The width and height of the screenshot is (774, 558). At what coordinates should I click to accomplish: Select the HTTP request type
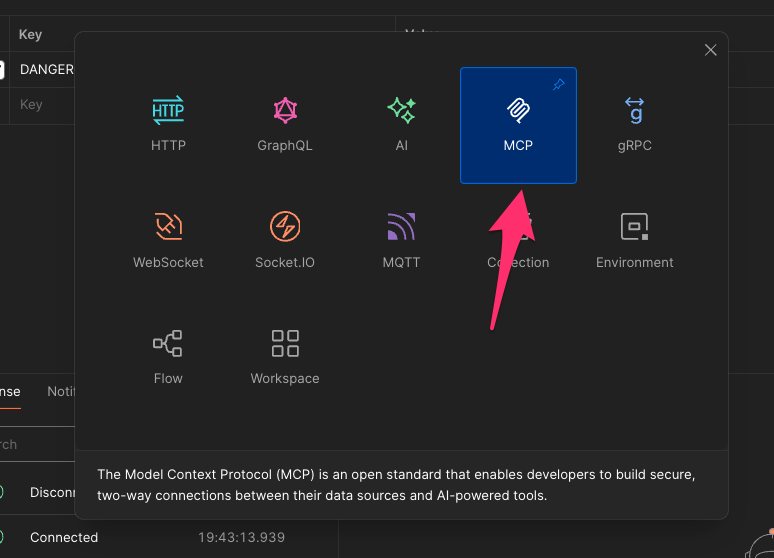click(168, 125)
